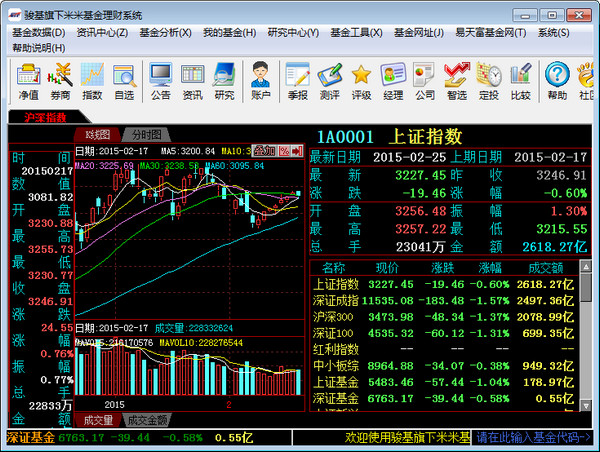600x452 pixels.
Task: Click the application logo in title bar
Action: [15, 15]
